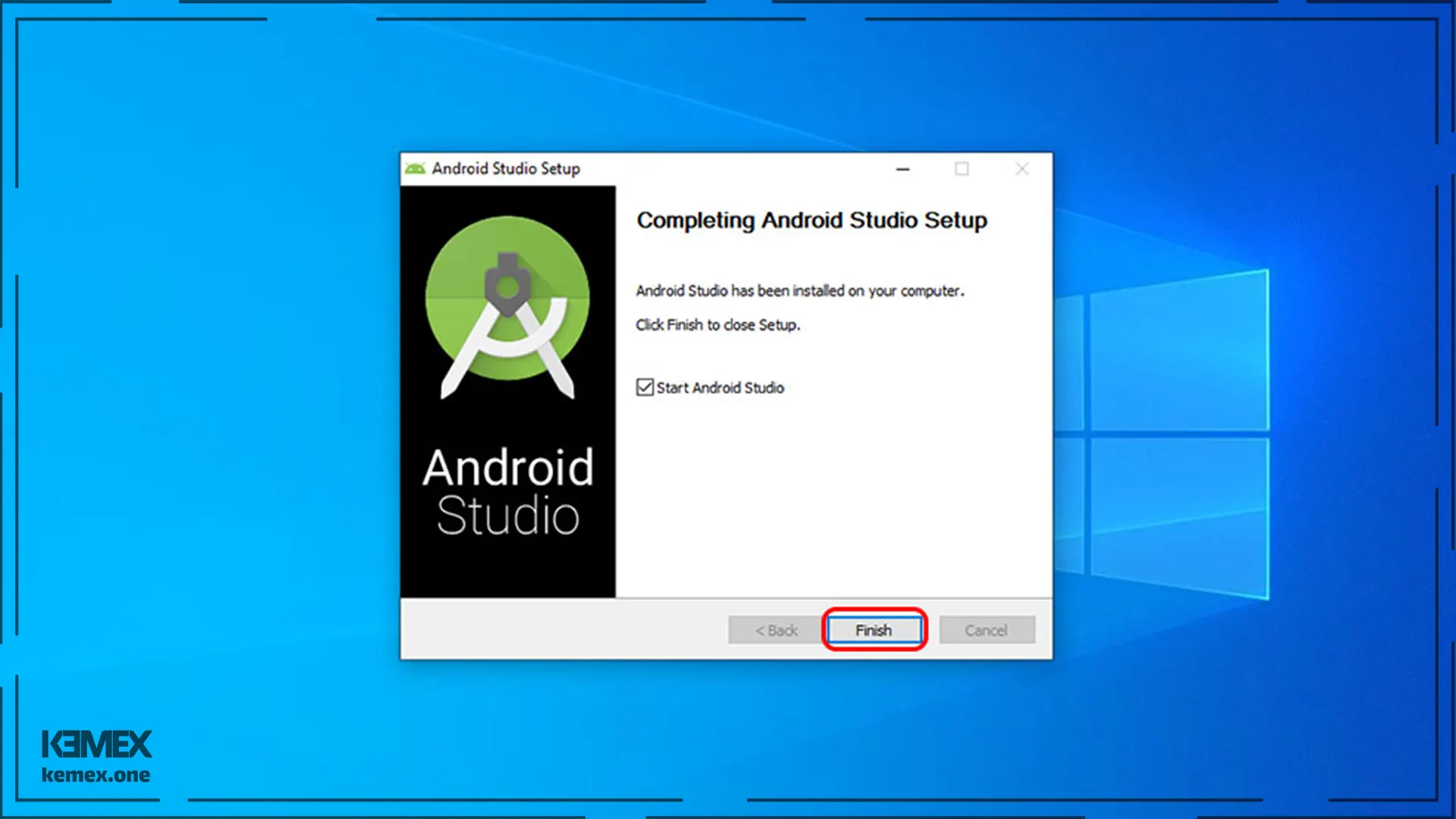Click the maximize button of the Setup window
This screenshot has height=819, width=1456.
962,169
